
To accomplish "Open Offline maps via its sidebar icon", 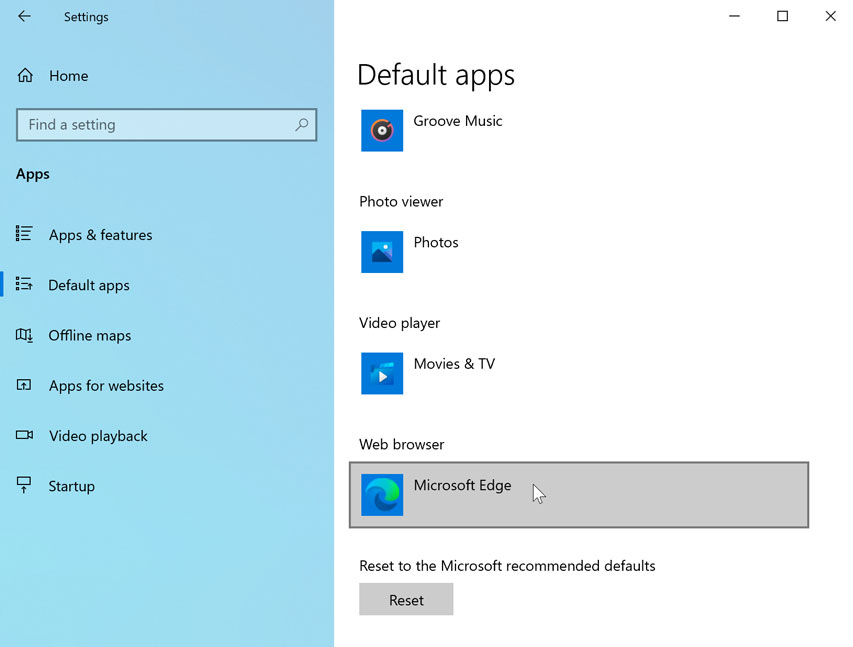I will coord(23,335).
